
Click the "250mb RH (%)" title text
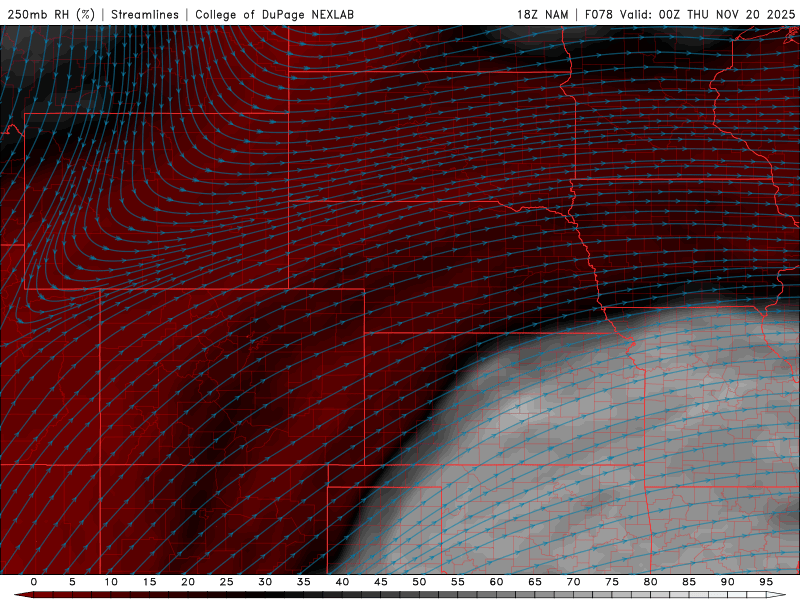[x=51, y=15]
